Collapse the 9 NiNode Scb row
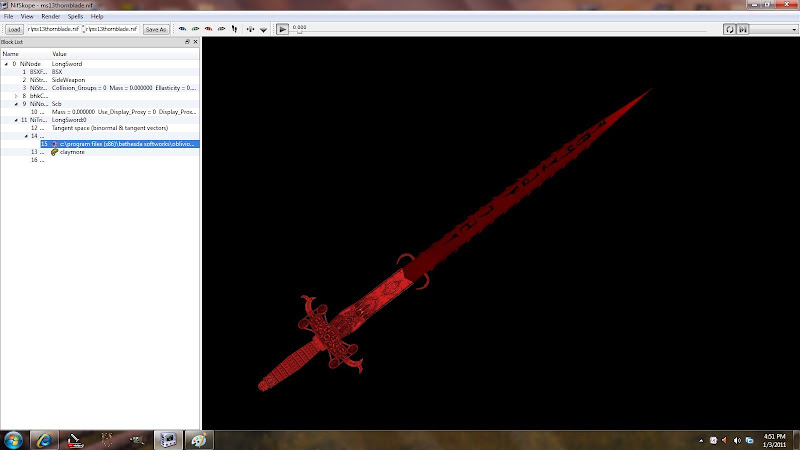This screenshot has width=800, height=450. pyautogui.click(x=16, y=104)
